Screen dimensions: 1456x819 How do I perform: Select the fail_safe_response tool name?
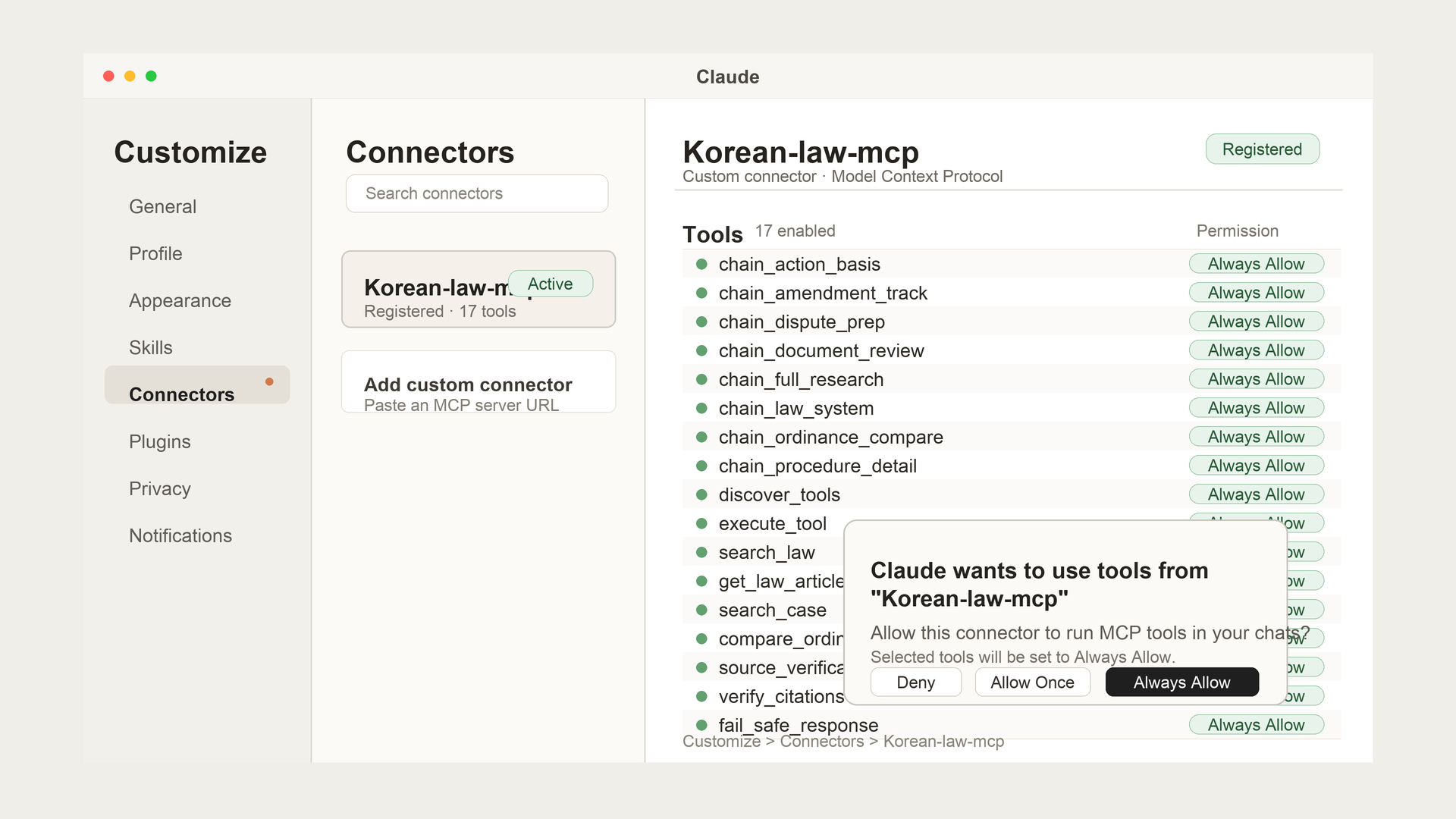click(799, 725)
